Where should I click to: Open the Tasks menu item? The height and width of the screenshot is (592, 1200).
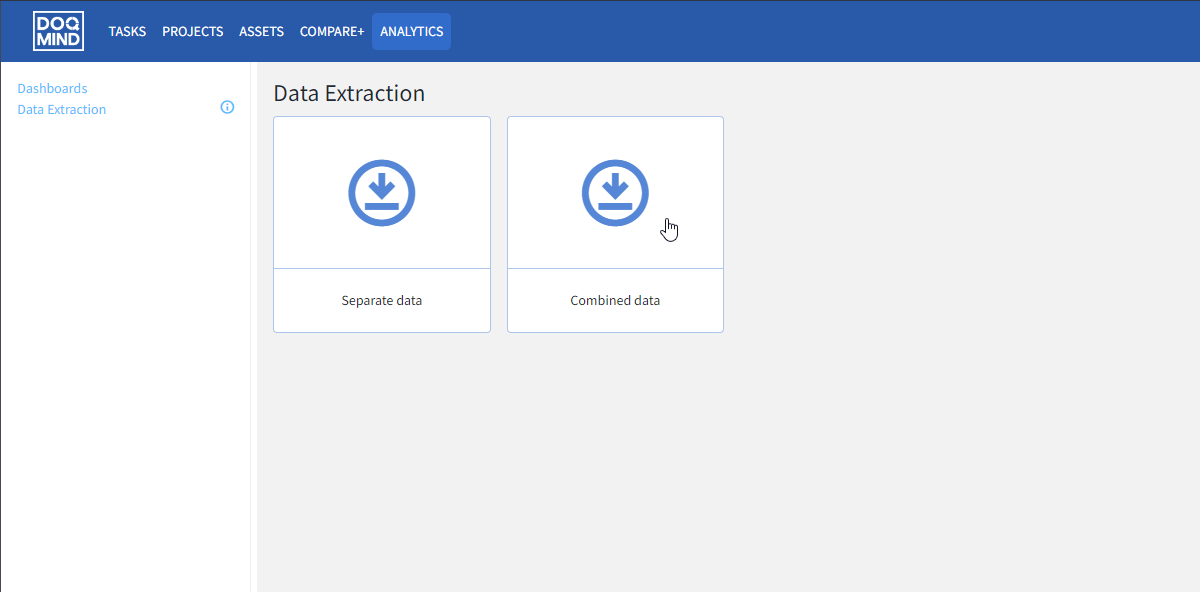pos(127,31)
